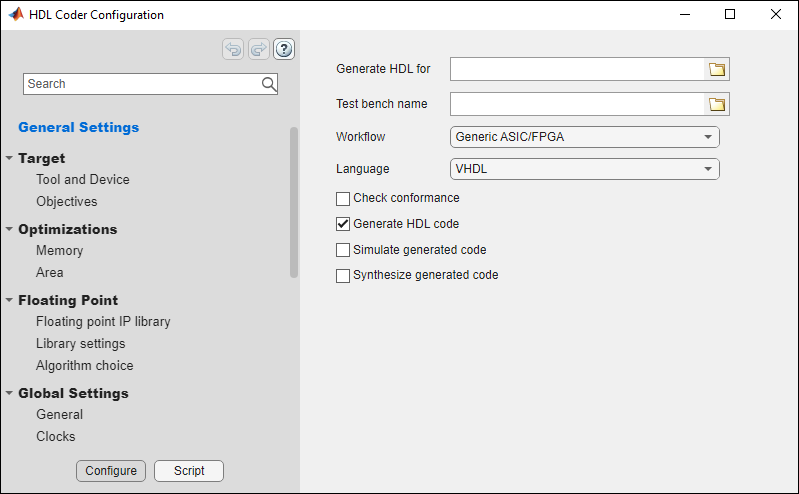Click the Configure button

[111, 471]
